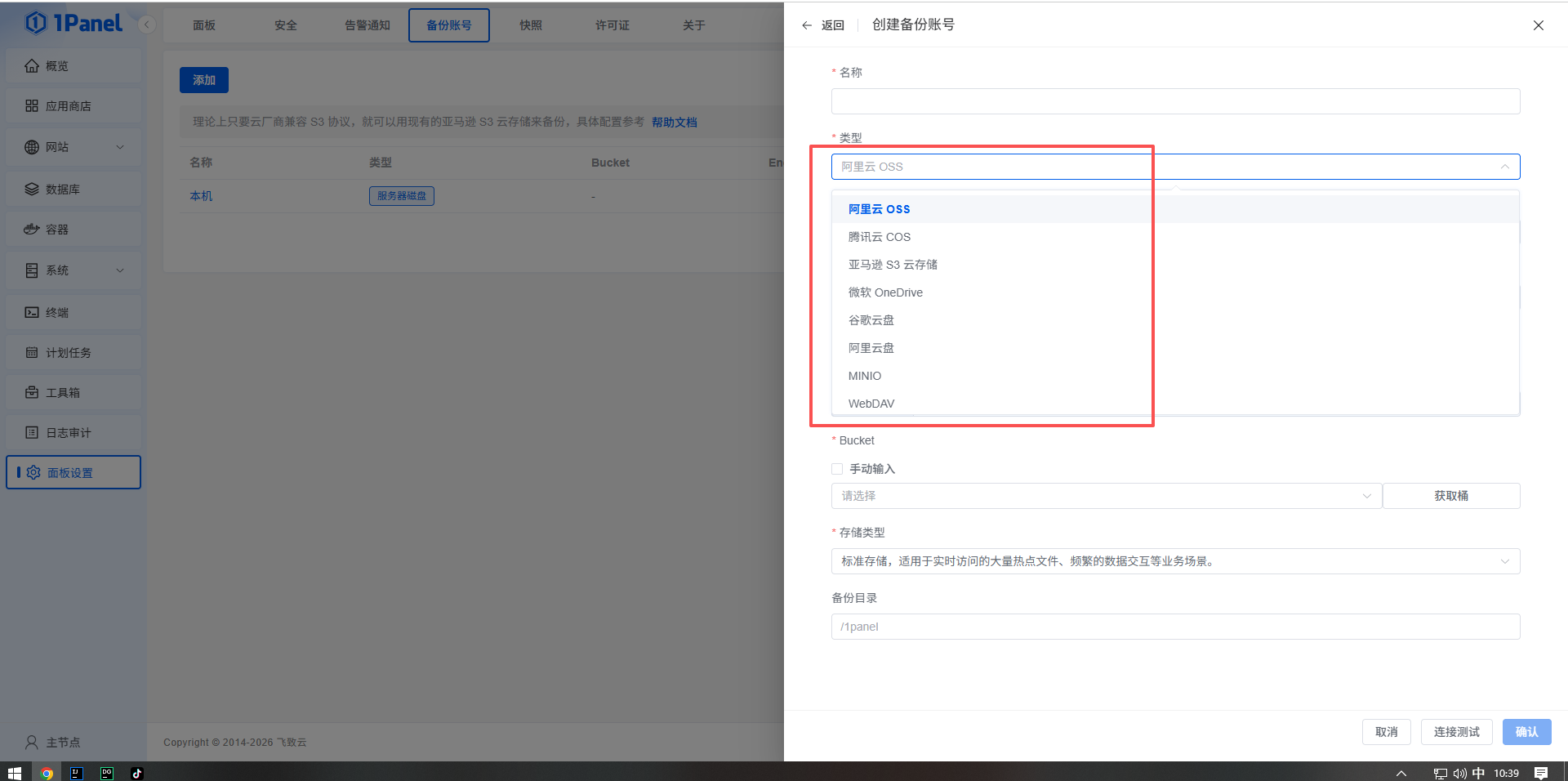Viewport: 1568px width, 781px height.
Task: Click the terminal icon in sidebar
Action: (32, 312)
